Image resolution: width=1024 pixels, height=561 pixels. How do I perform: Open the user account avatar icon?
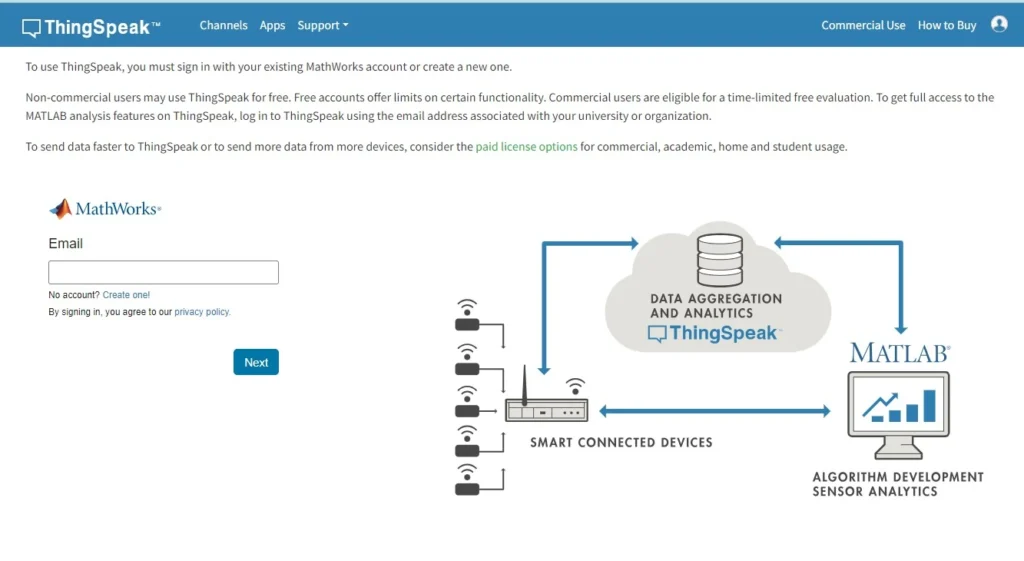tap(999, 24)
